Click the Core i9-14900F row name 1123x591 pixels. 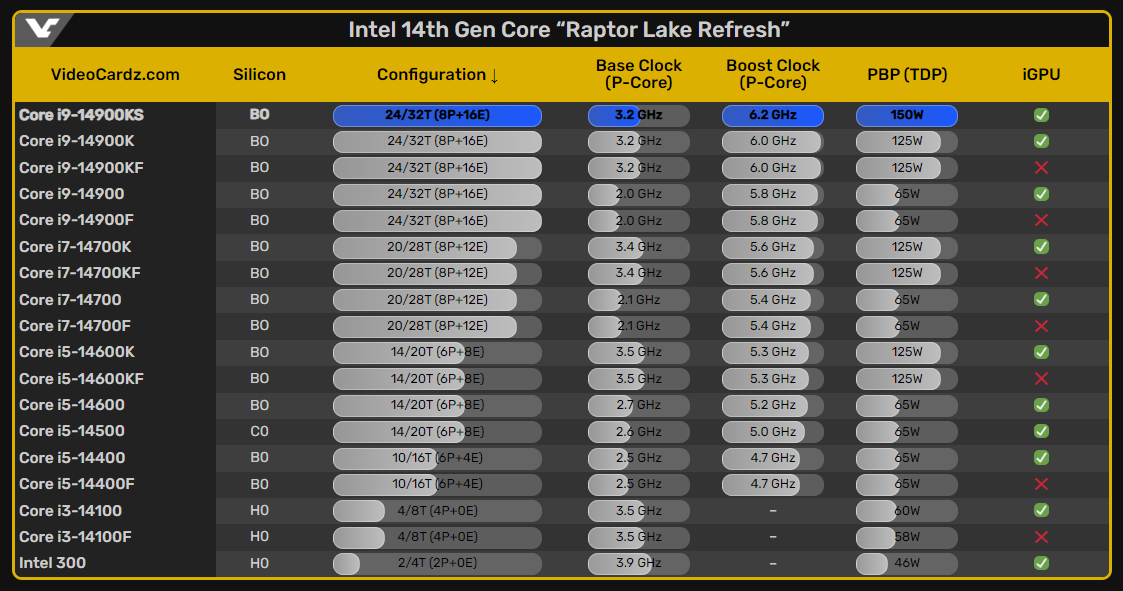pos(77,221)
